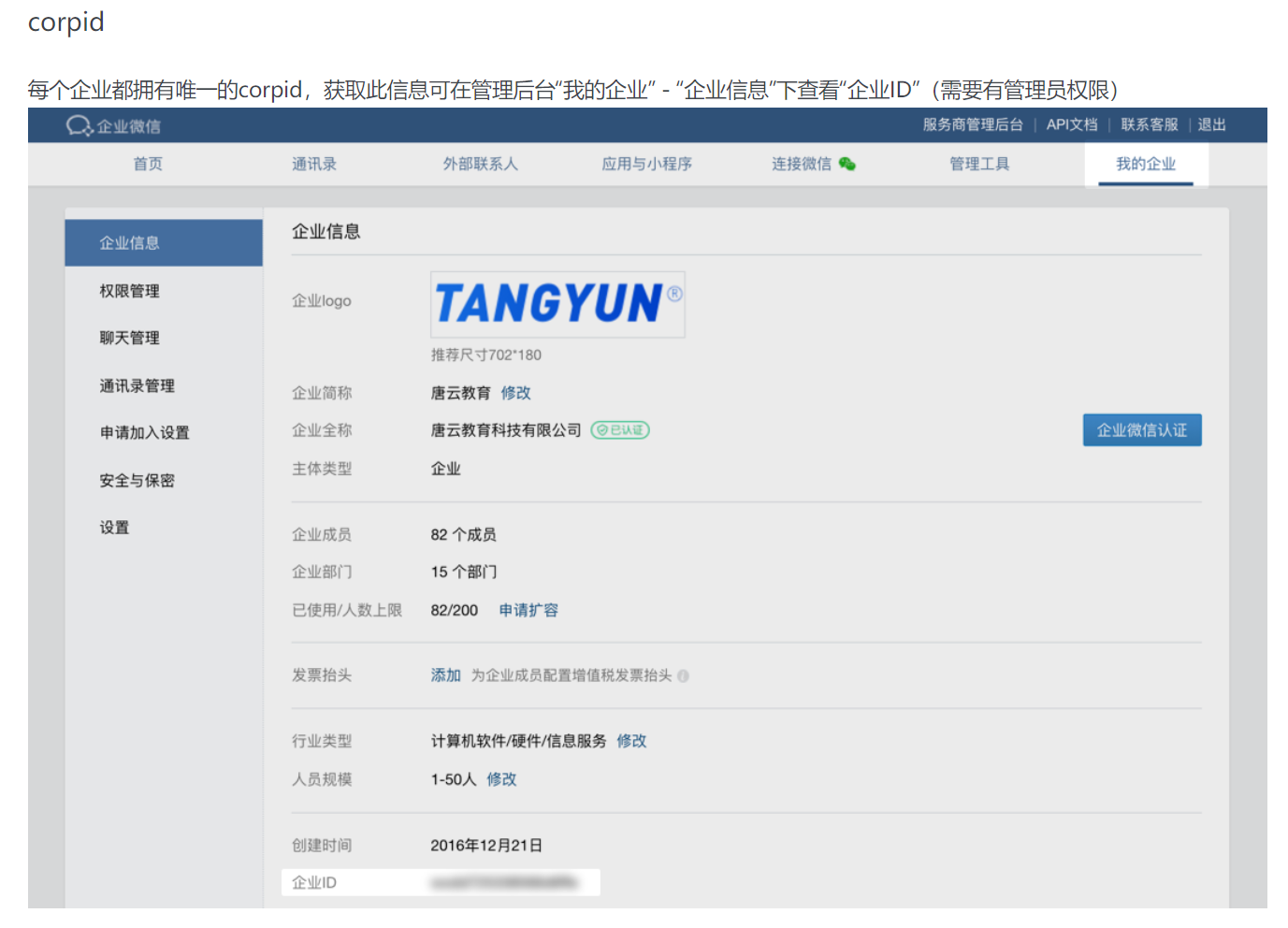Image resolution: width=1288 pixels, height=928 pixels.
Task: Select 企业信息 in the sidebar
Action: (164, 243)
